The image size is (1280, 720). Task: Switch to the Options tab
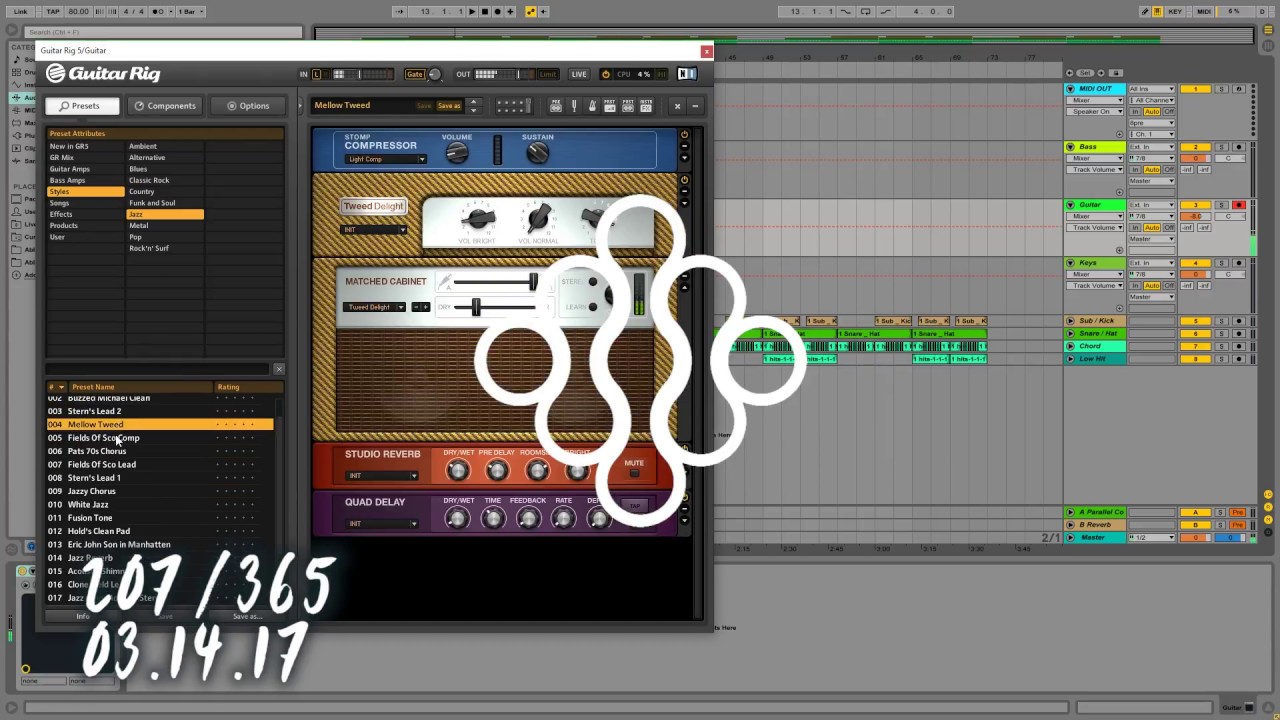[x=248, y=106]
